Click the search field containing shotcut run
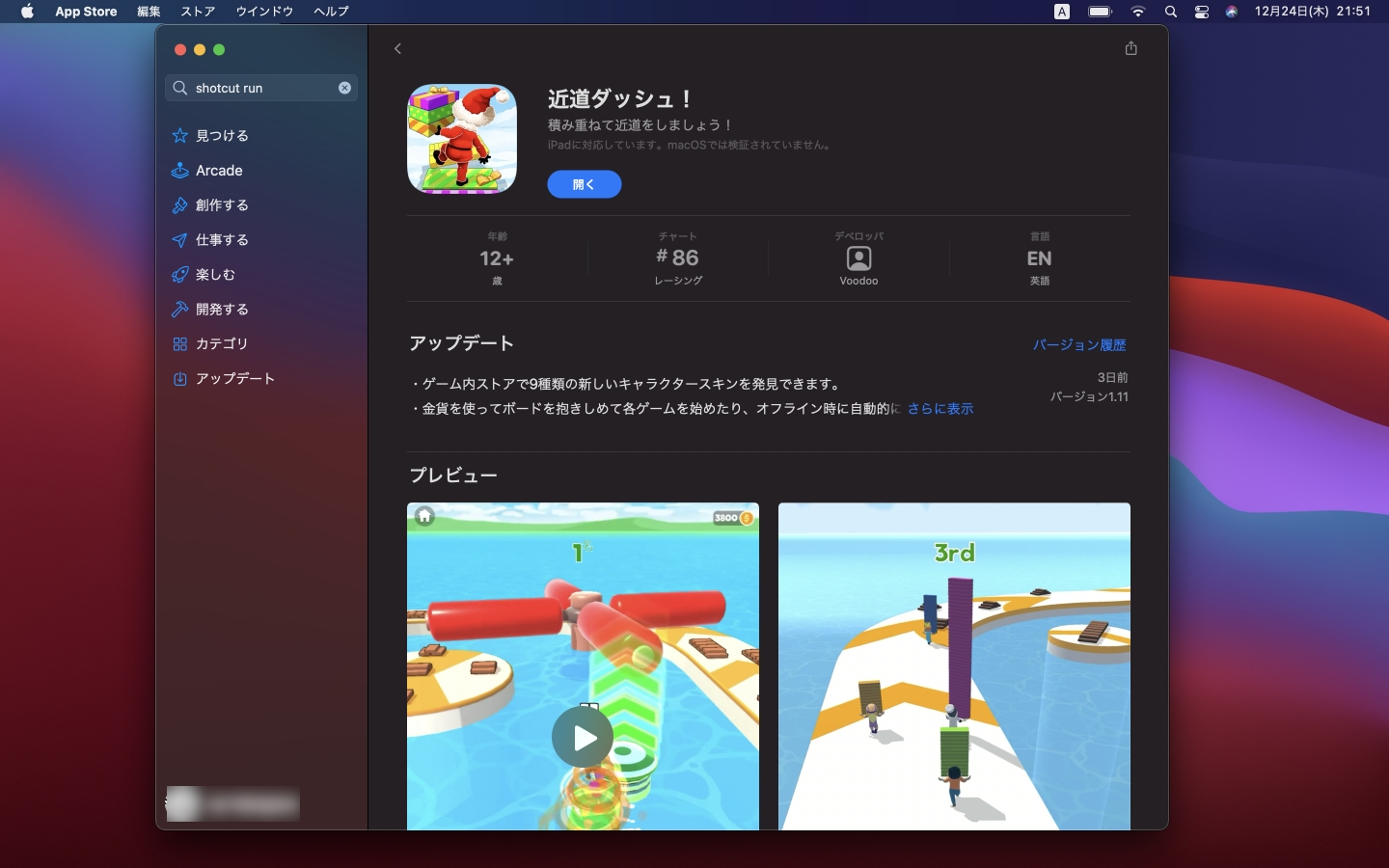The height and width of the screenshot is (868, 1389). pos(261,88)
